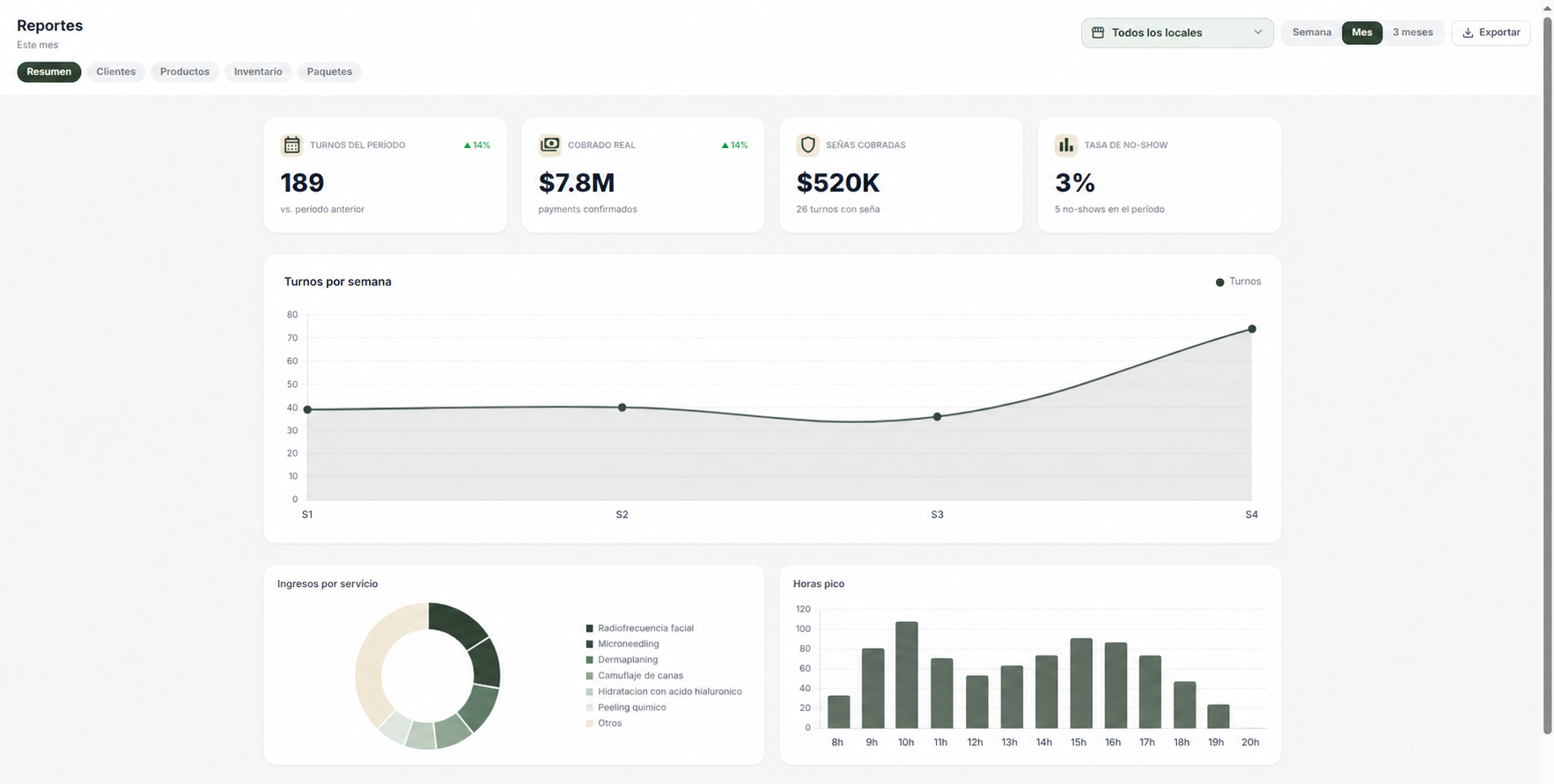This screenshot has height=784, width=1554.
Task: Click the "26 turnos con seña" caption
Action: [x=838, y=209]
